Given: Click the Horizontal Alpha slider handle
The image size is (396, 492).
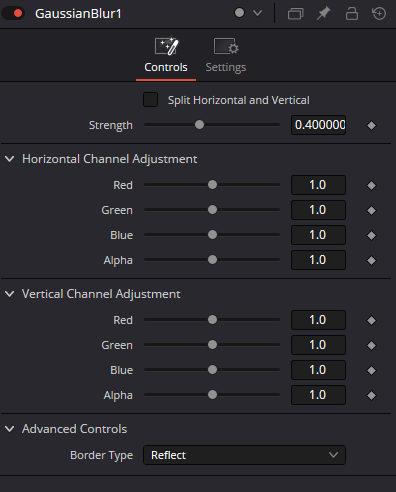Looking at the screenshot, I should (x=212, y=259).
